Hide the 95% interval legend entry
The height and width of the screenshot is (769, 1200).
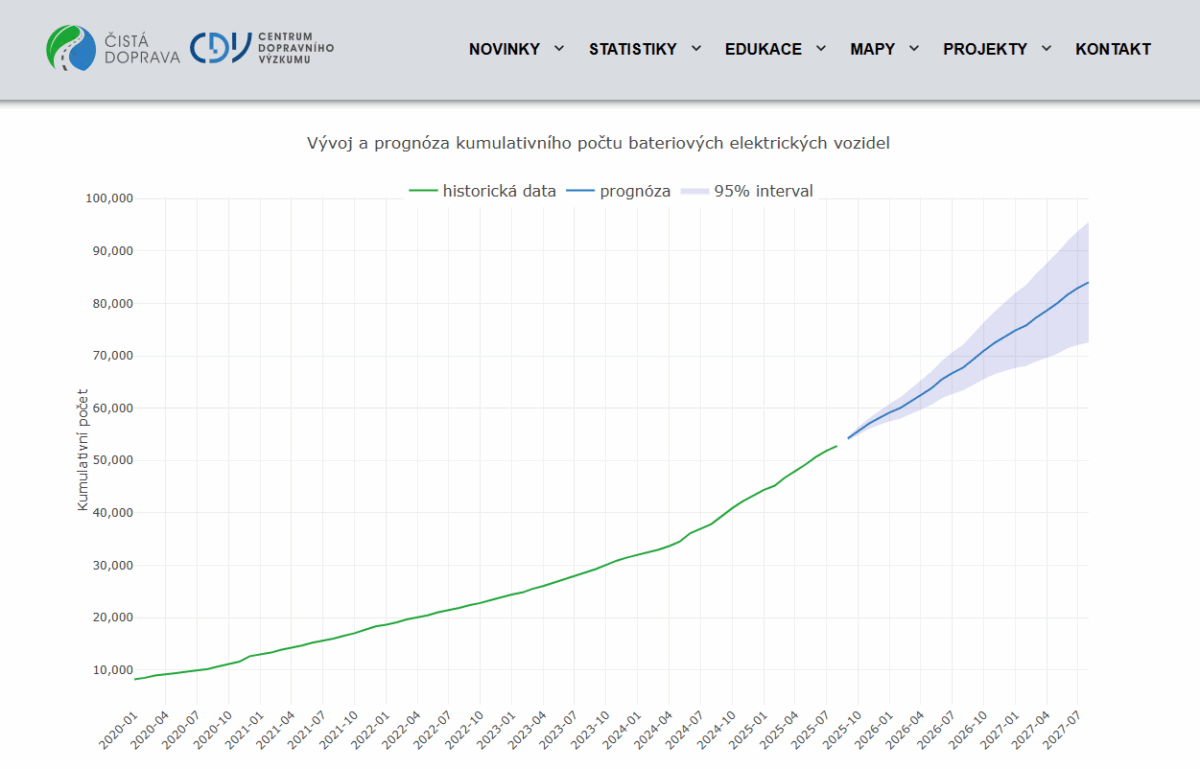763,191
